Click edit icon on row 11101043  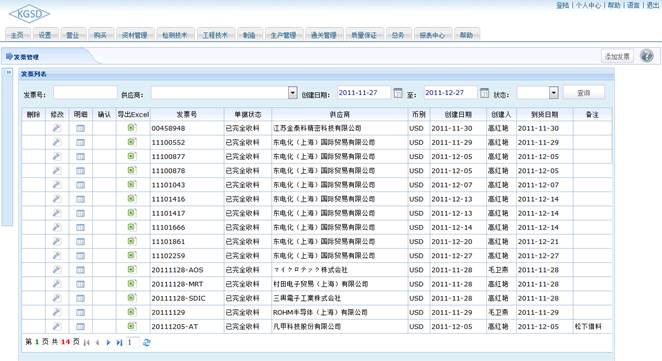tap(57, 185)
